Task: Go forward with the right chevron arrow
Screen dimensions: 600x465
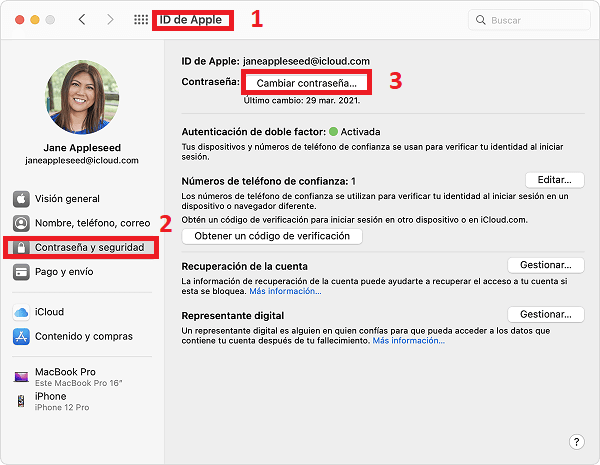Action: [x=110, y=20]
